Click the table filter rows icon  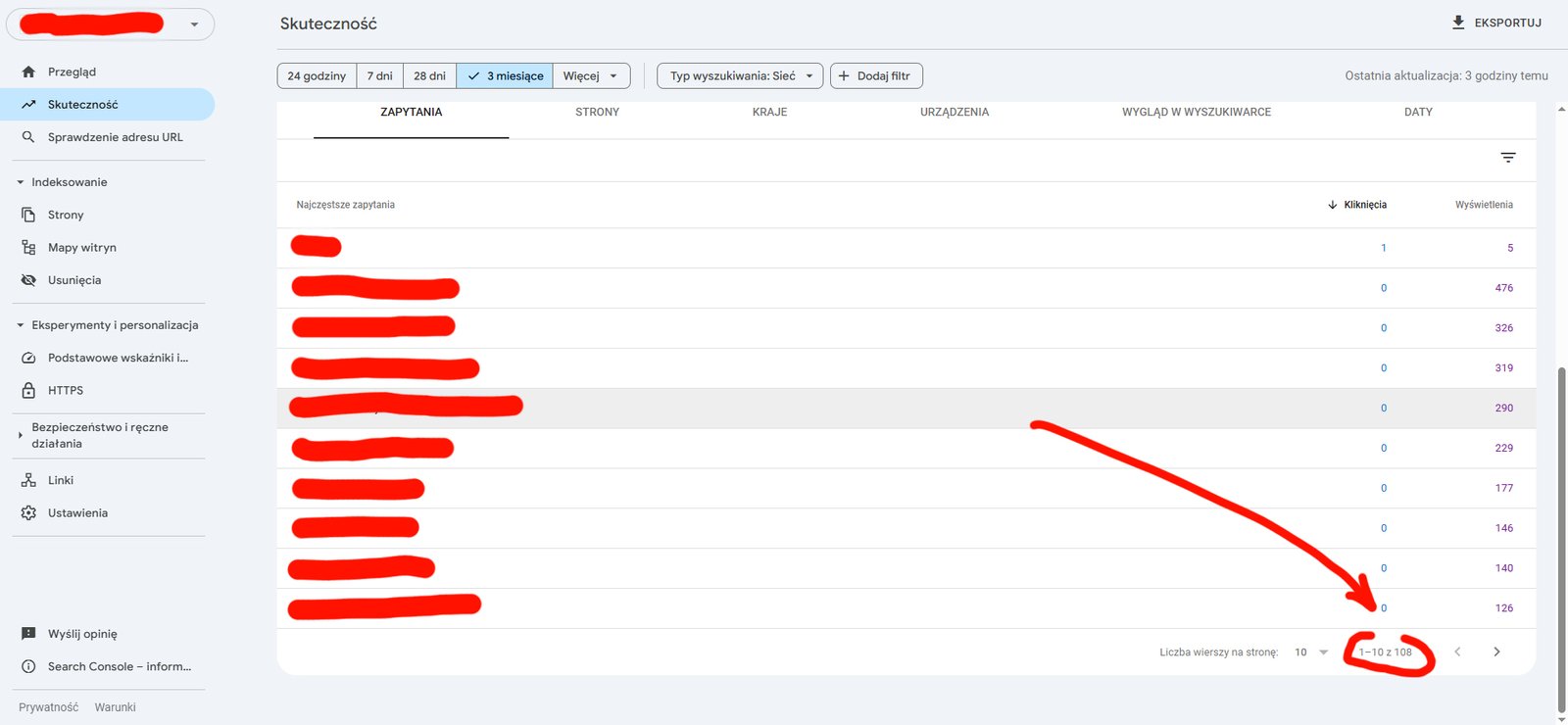1508,158
